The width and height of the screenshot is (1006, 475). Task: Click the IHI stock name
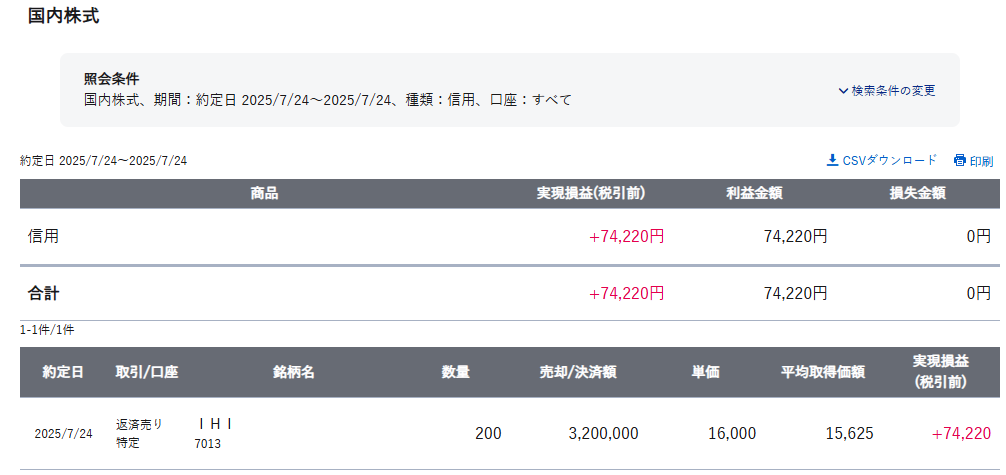pos(214,424)
